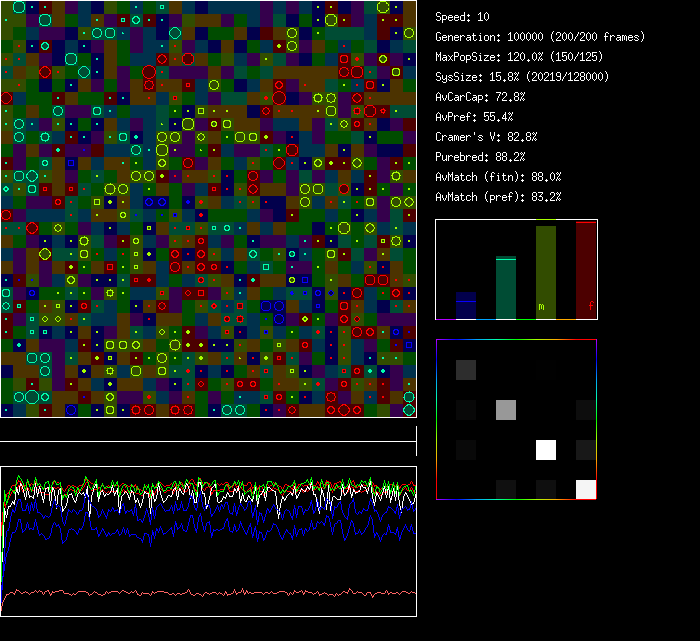Click the bottom-right white cell of the matrix
The image size is (700, 641).
pyautogui.click(x=586, y=489)
